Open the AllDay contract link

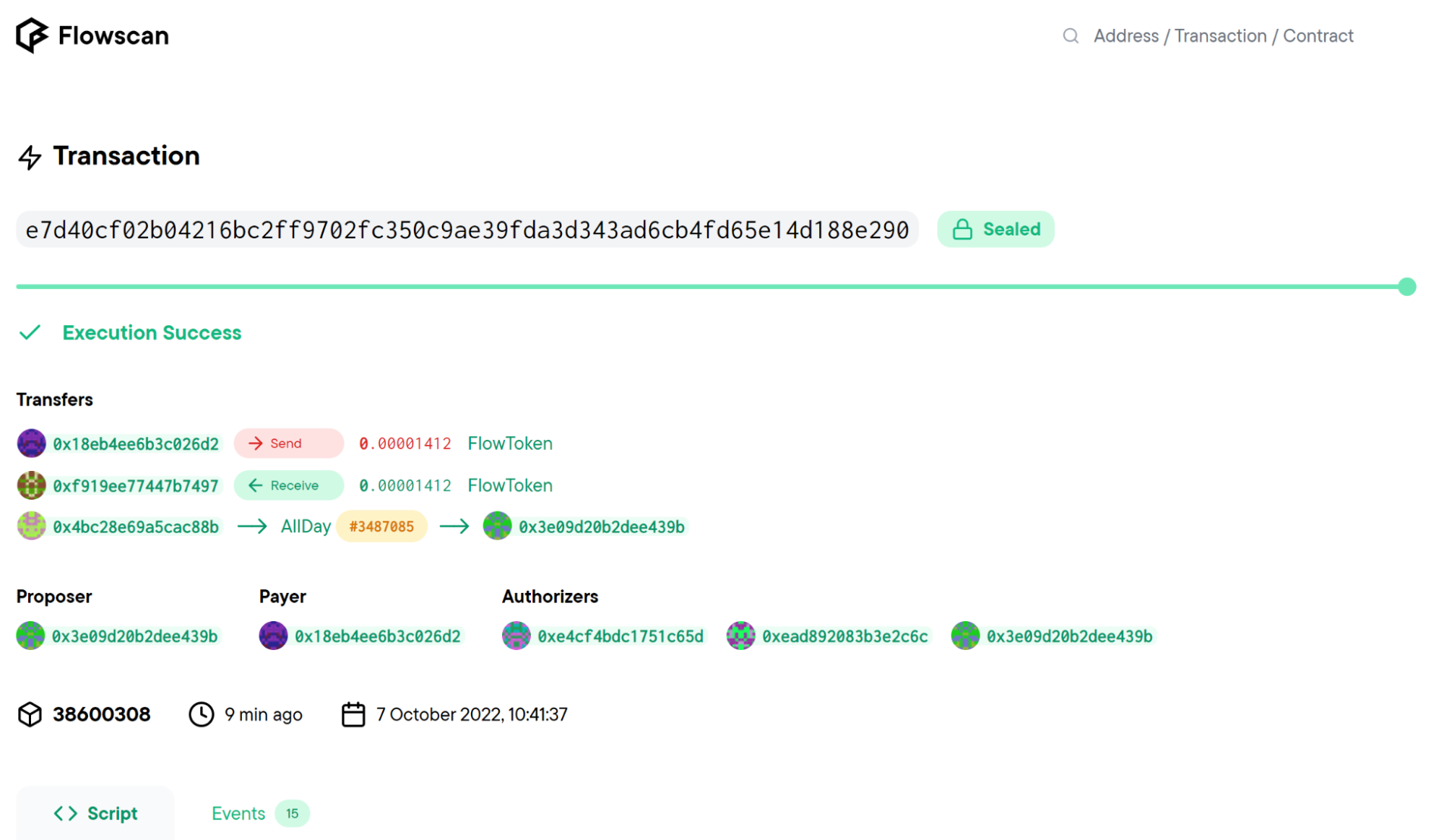[x=305, y=527]
